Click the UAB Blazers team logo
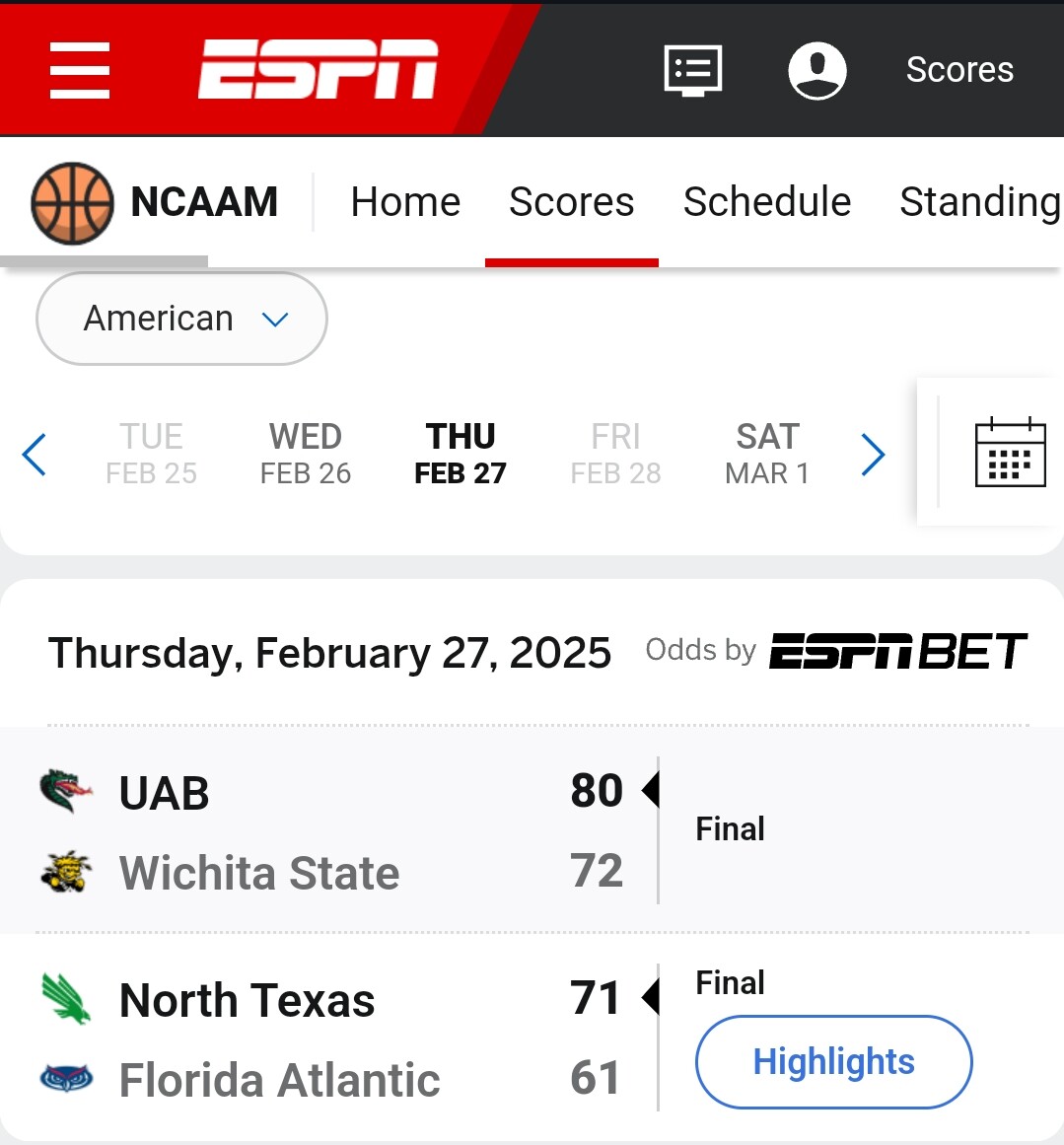This screenshot has height=1145, width=1064. coord(66,791)
